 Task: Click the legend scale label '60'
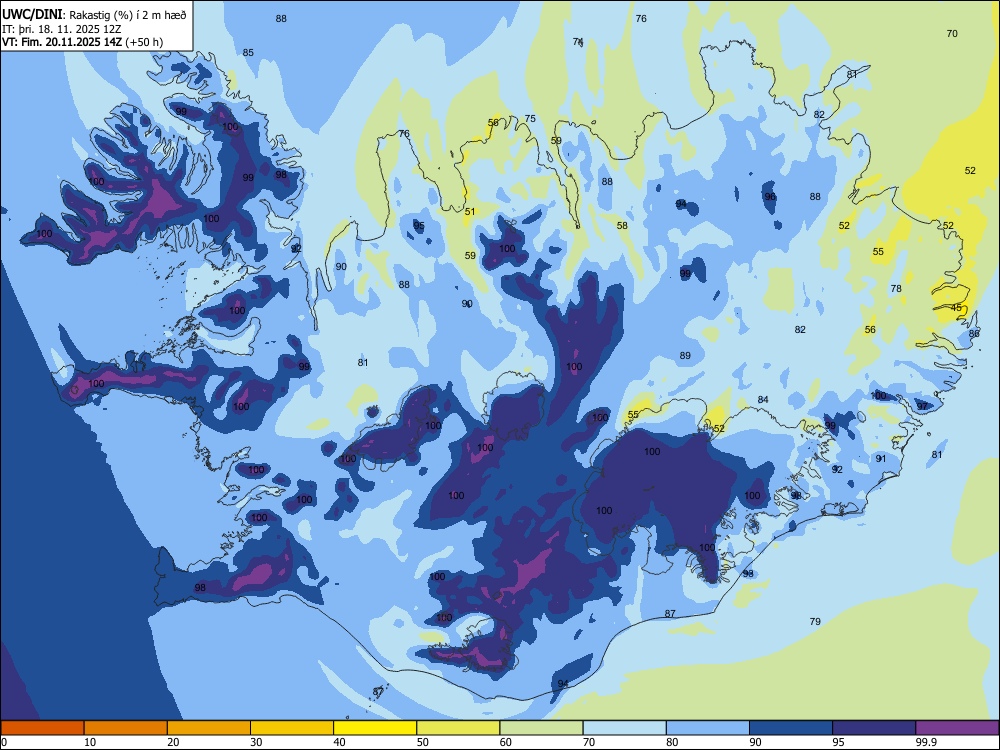(506, 742)
